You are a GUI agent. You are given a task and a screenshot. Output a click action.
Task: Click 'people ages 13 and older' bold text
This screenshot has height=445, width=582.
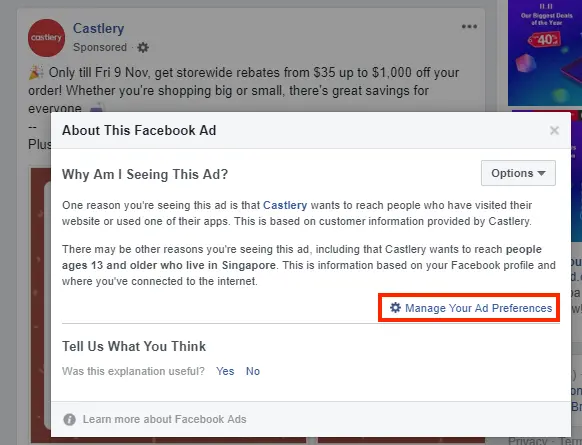[x=302, y=257]
